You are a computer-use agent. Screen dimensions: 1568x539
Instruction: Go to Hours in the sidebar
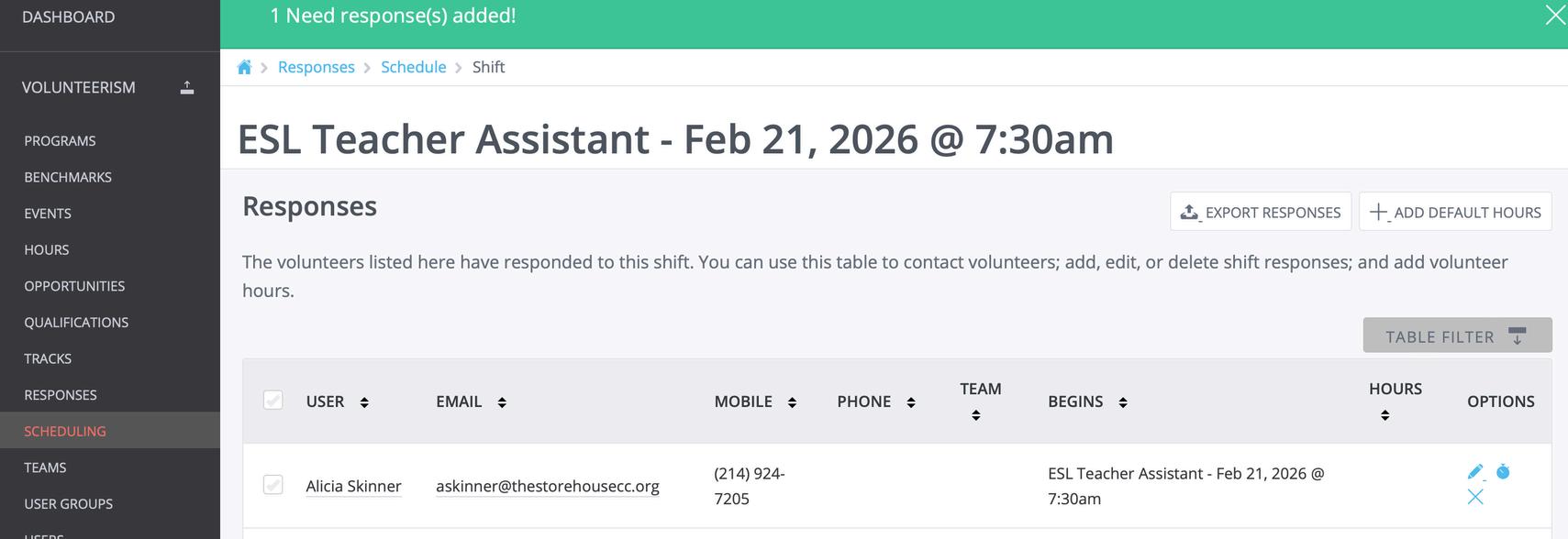pyautogui.click(x=47, y=249)
